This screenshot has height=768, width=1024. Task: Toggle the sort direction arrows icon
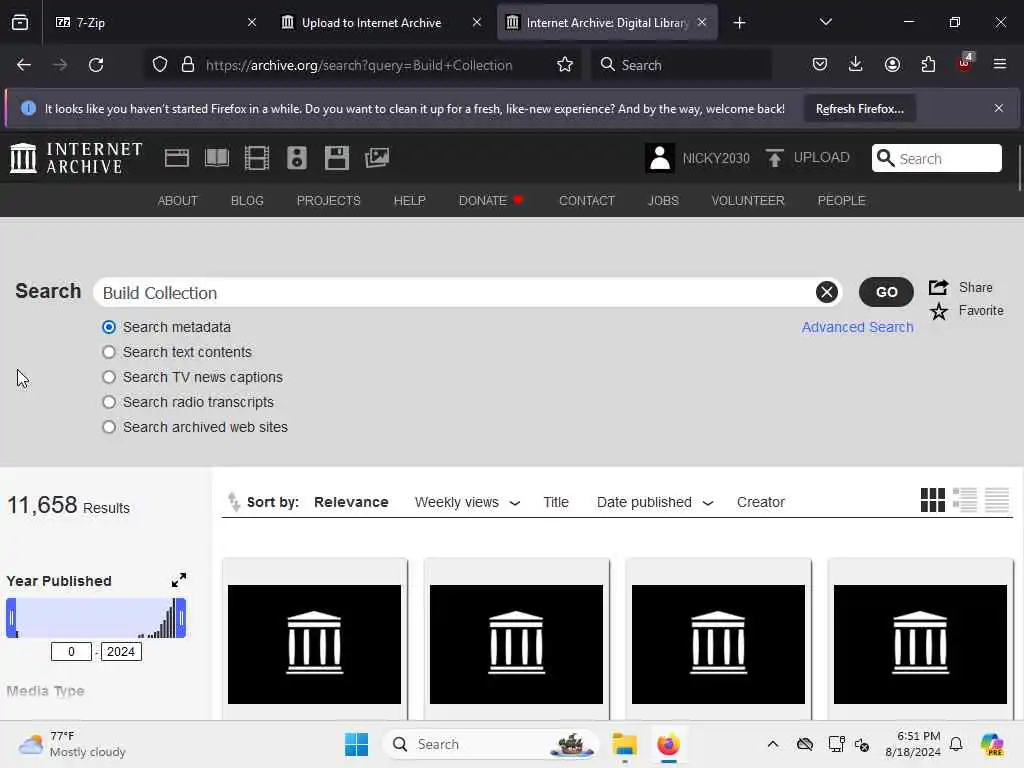pos(234,502)
